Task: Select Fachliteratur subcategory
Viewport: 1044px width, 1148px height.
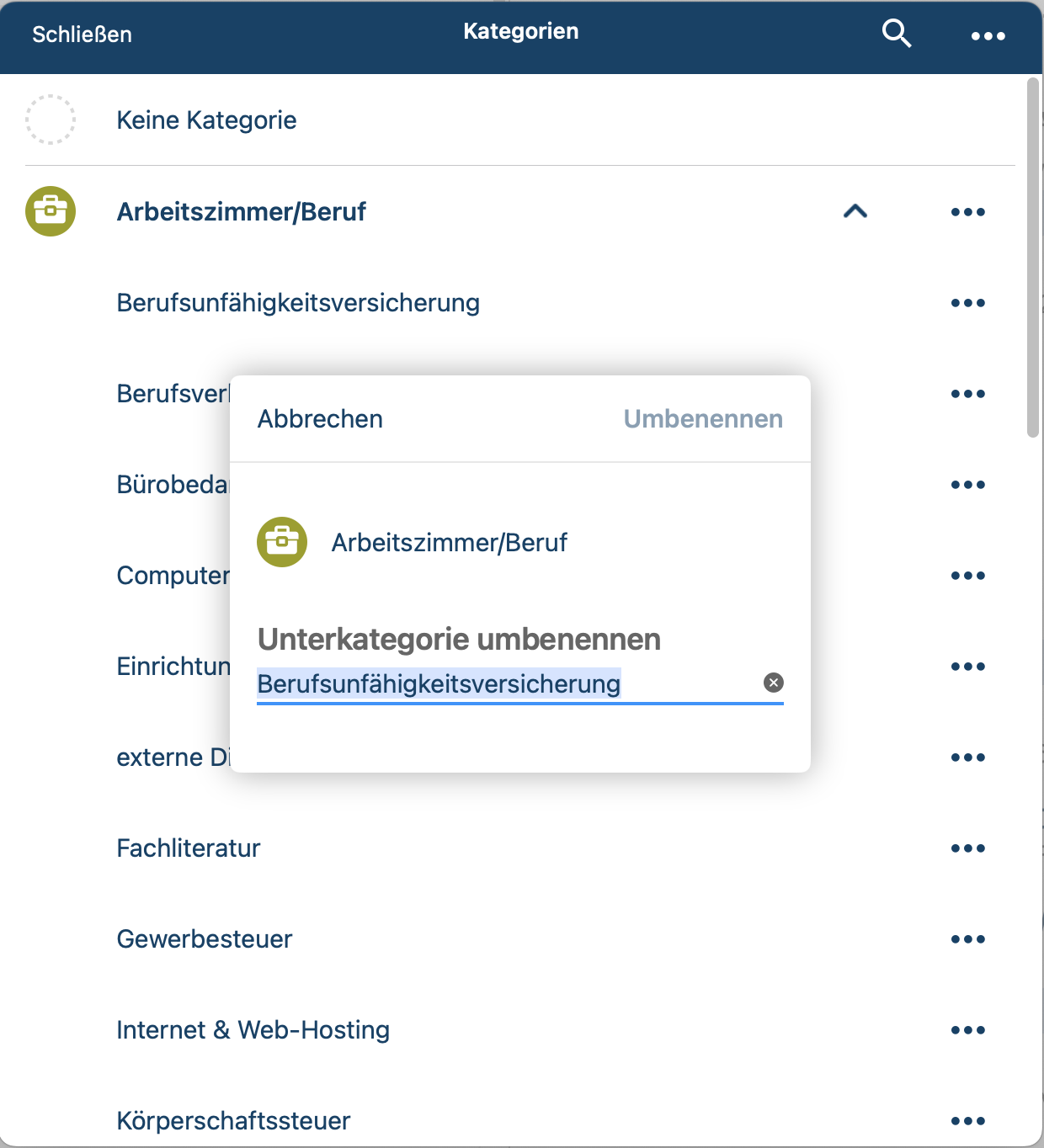Action: click(x=189, y=848)
